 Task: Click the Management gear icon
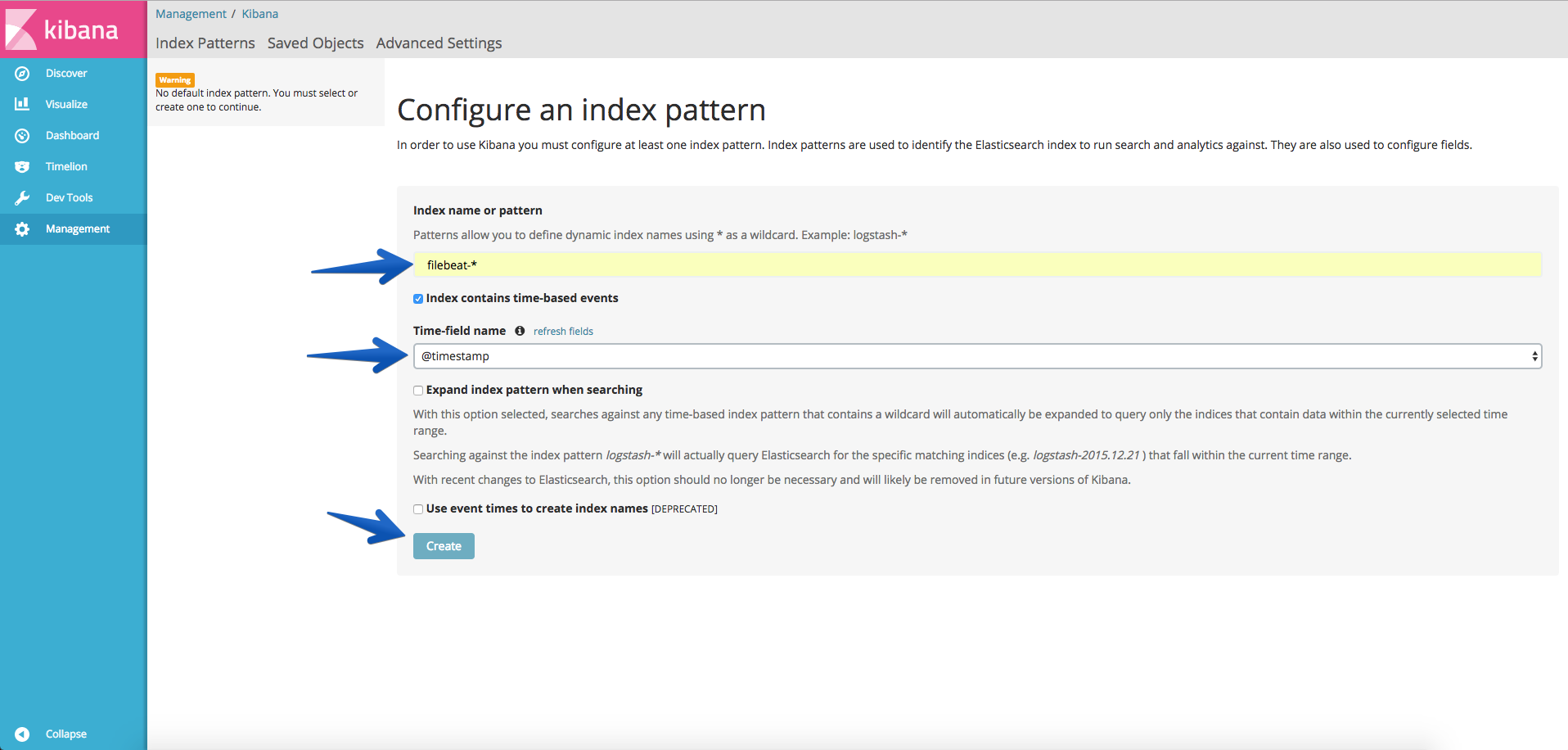click(x=22, y=229)
